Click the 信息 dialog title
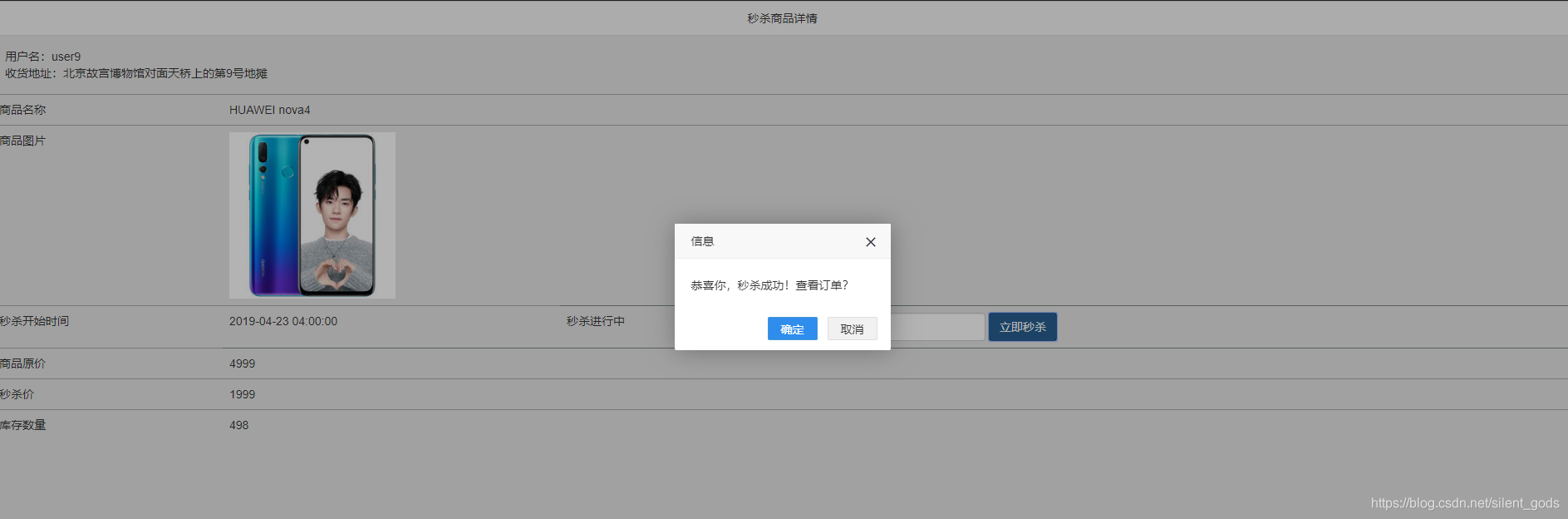The height and width of the screenshot is (519, 1568). (702, 241)
